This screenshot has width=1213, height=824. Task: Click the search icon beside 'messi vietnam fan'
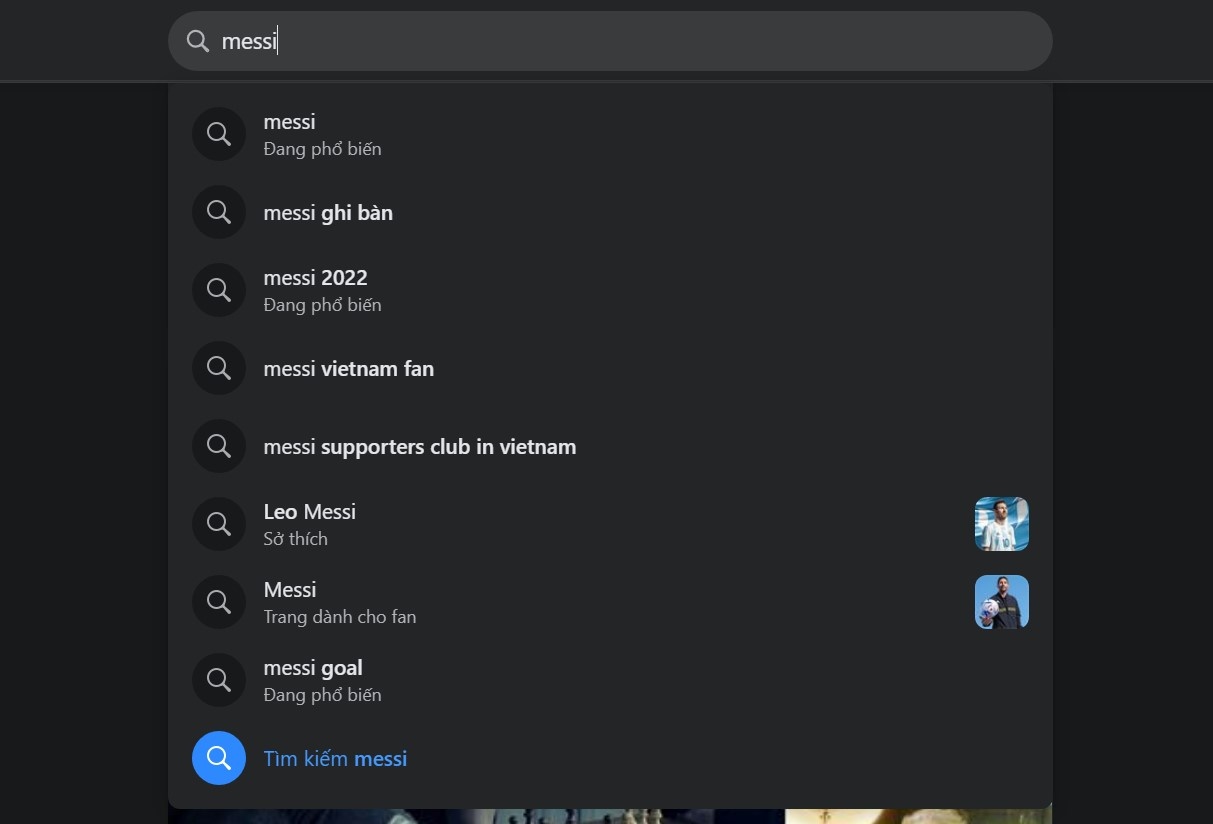(x=218, y=368)
